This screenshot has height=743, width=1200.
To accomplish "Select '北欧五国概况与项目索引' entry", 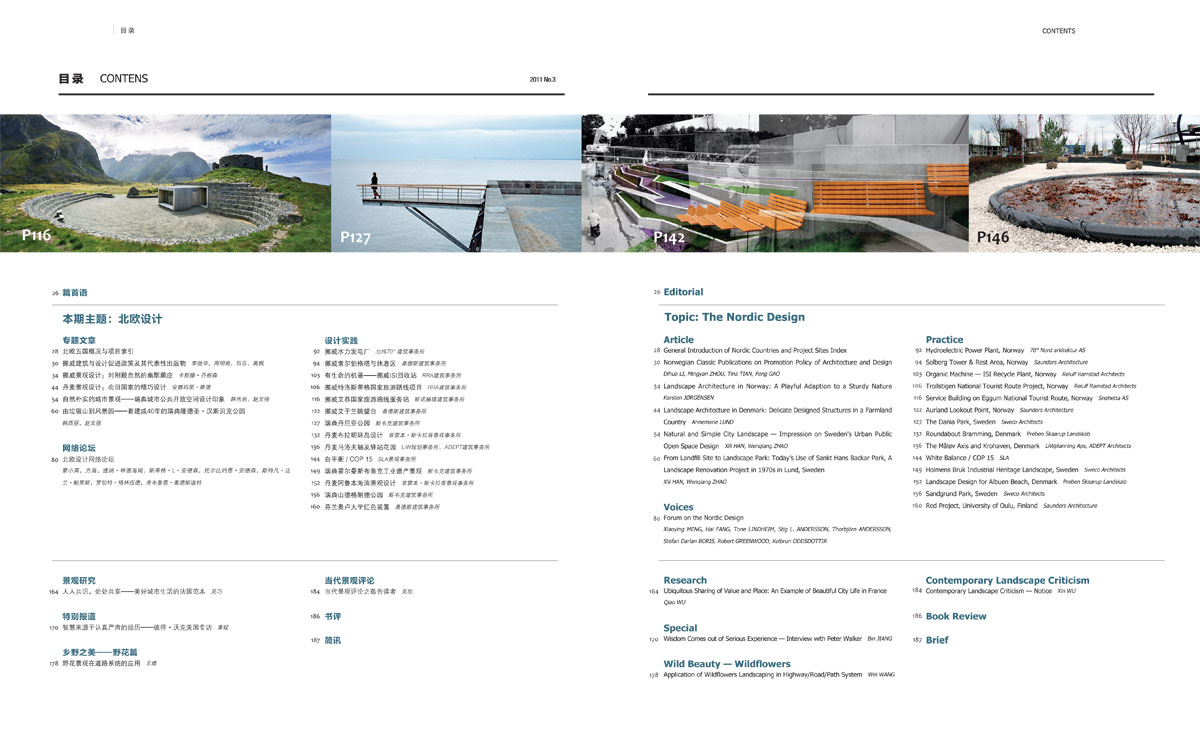I will point(98,352).
